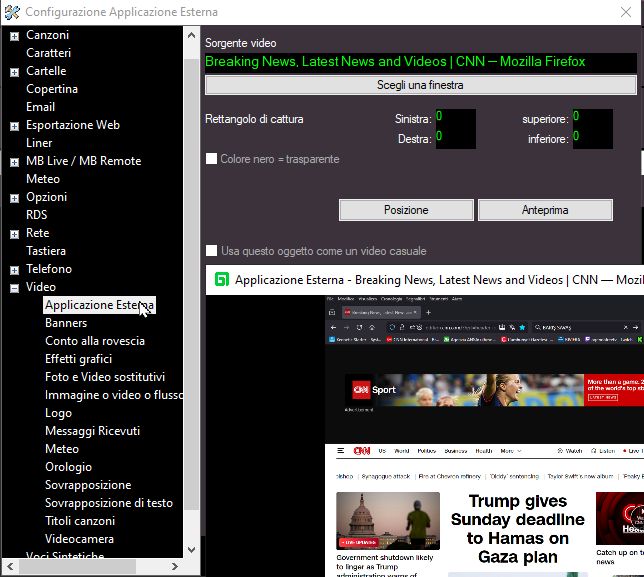Screen dimensions: 644x577
Task: Expand the Cartelle tree node
Action: [14, 72]
